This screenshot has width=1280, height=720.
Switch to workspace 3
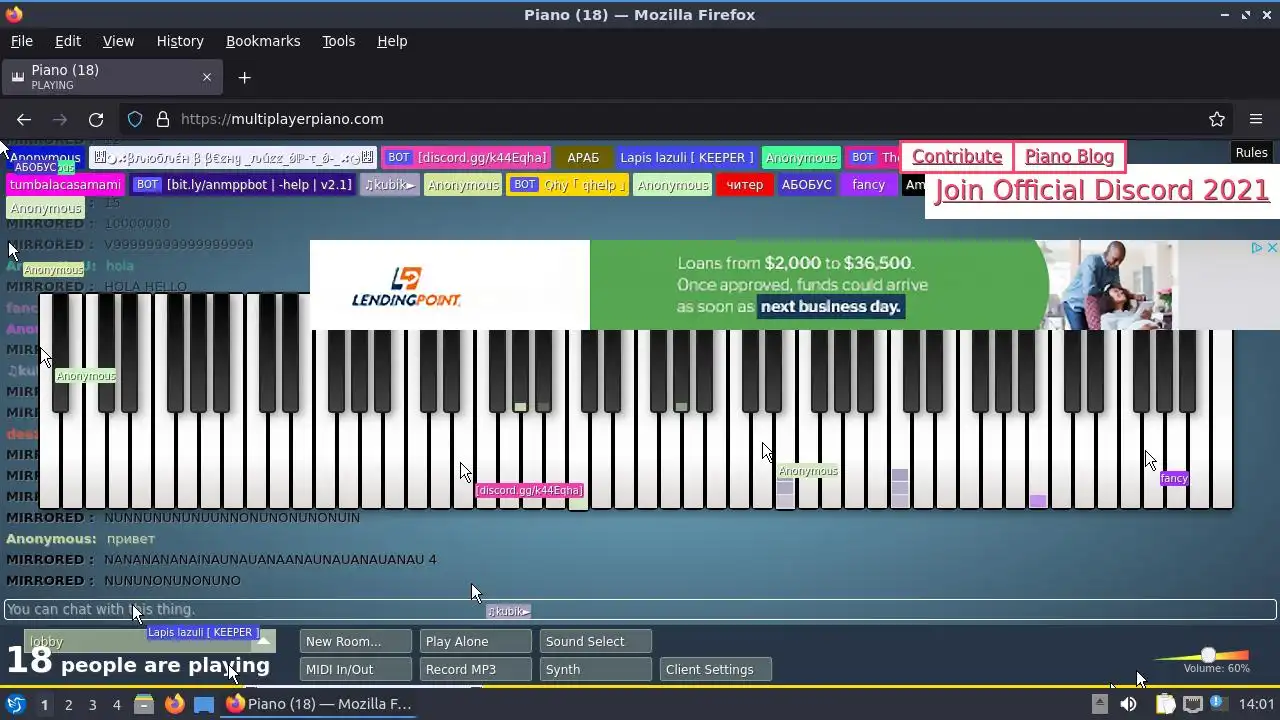(x=92, y=704)
